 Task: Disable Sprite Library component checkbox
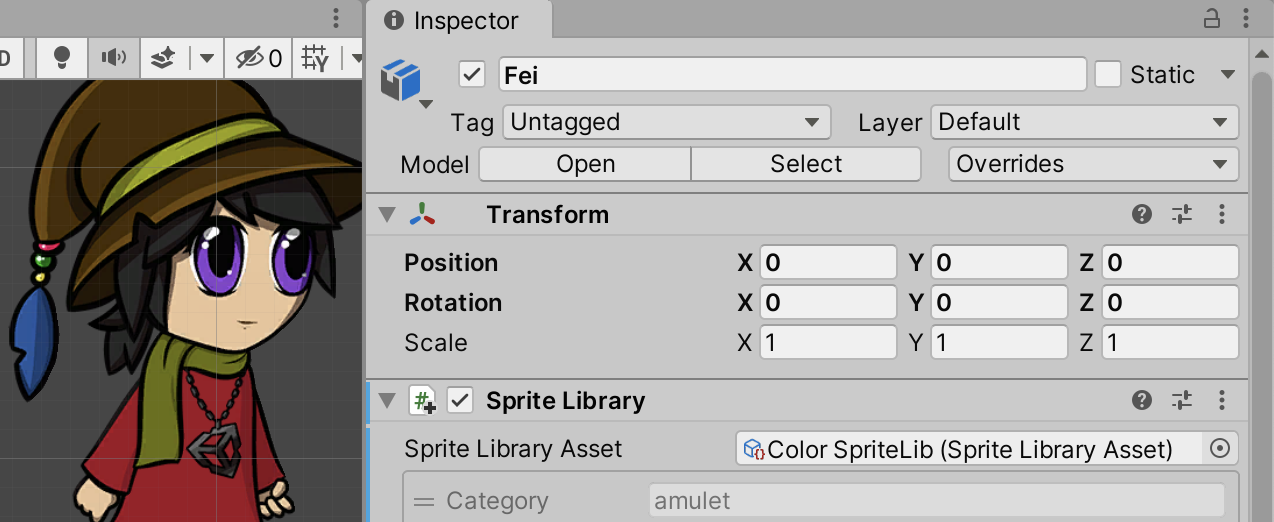pos(460,400)
